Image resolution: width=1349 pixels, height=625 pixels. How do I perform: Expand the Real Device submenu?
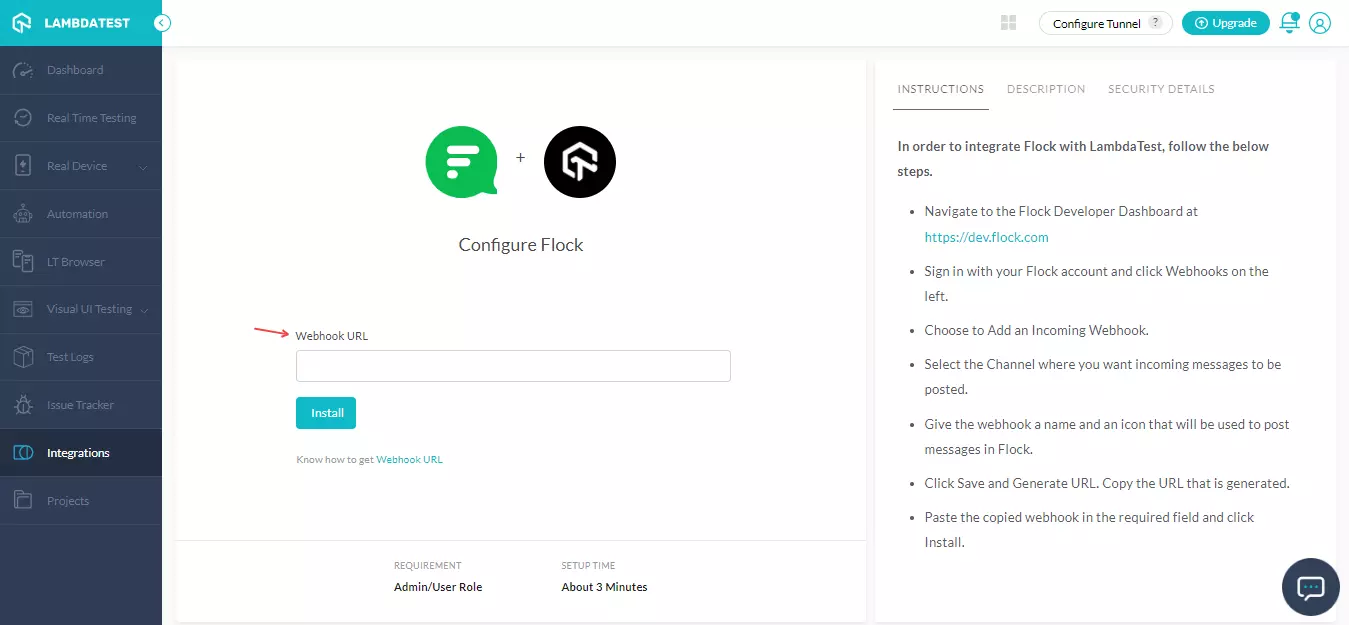point(143,167)
